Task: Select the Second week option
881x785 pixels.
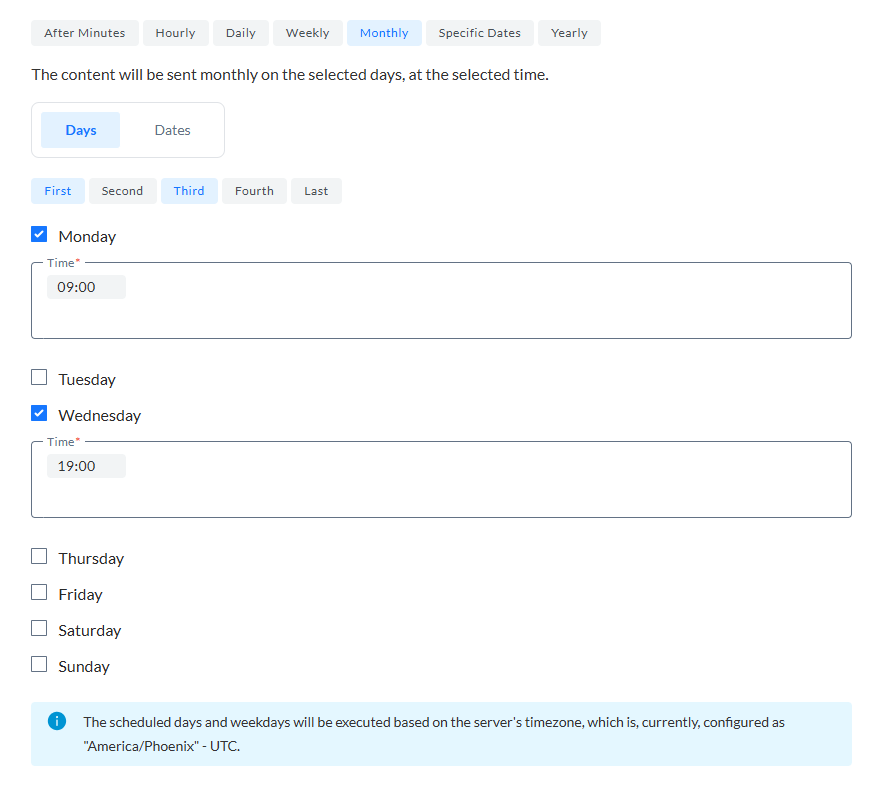Action: click(122, 191)
